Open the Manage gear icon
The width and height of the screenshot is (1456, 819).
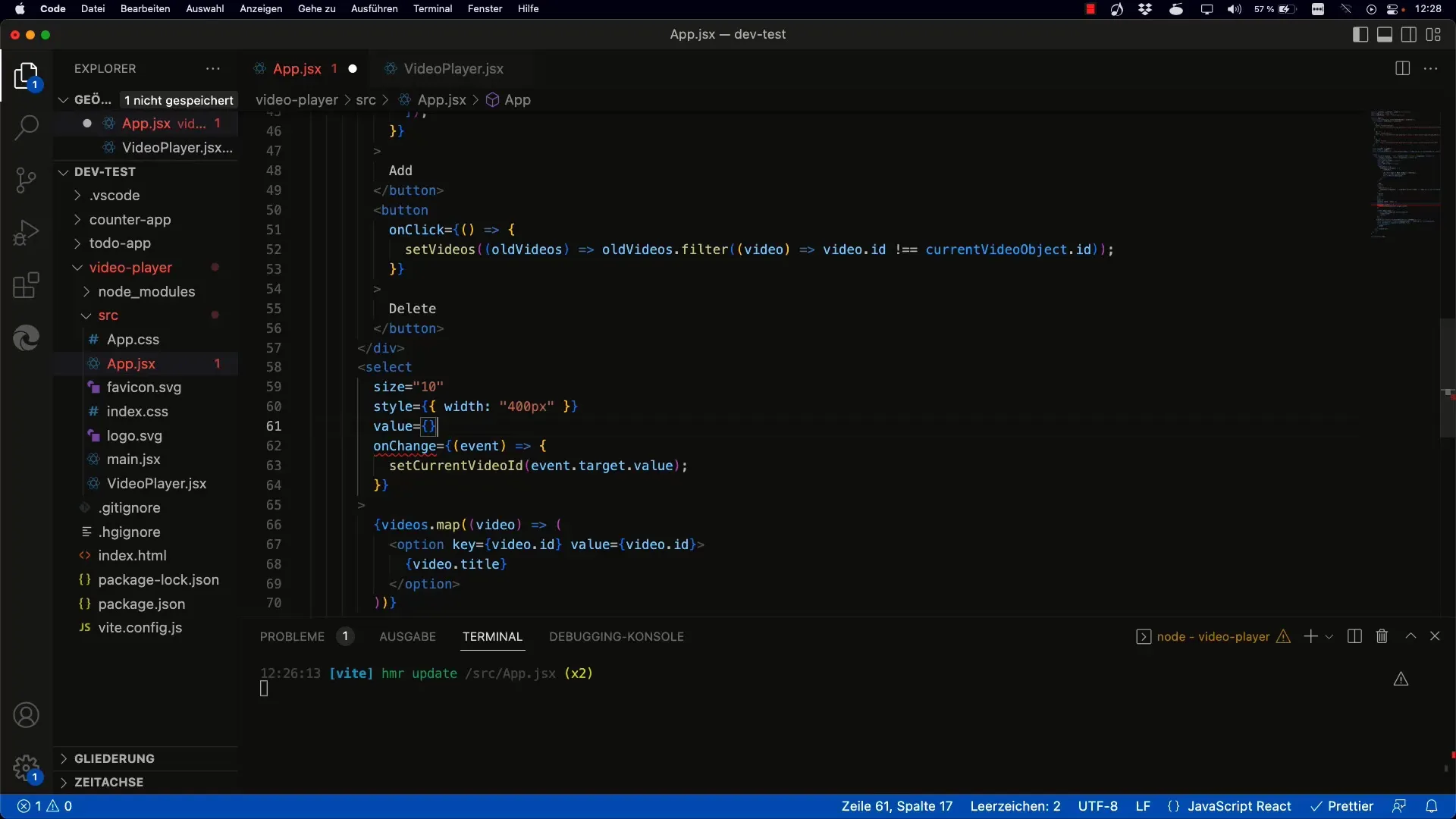pyautogui.click(x=27, y=768)
